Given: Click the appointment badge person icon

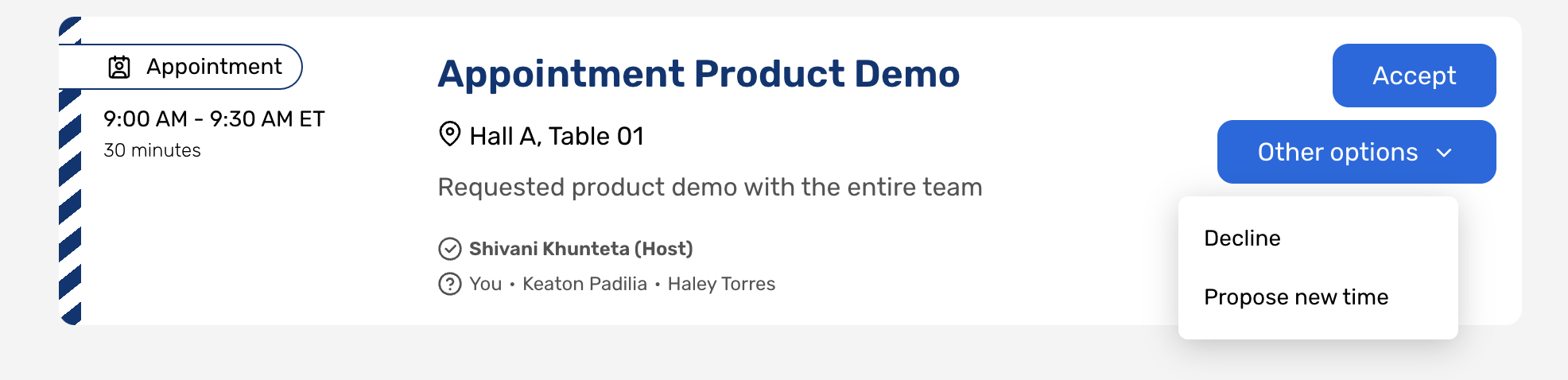Looking at the screenshot, I should [x=119, y=68].
